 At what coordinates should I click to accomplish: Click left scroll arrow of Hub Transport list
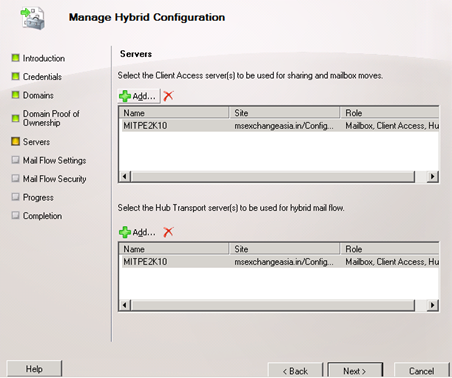(125, 305)
